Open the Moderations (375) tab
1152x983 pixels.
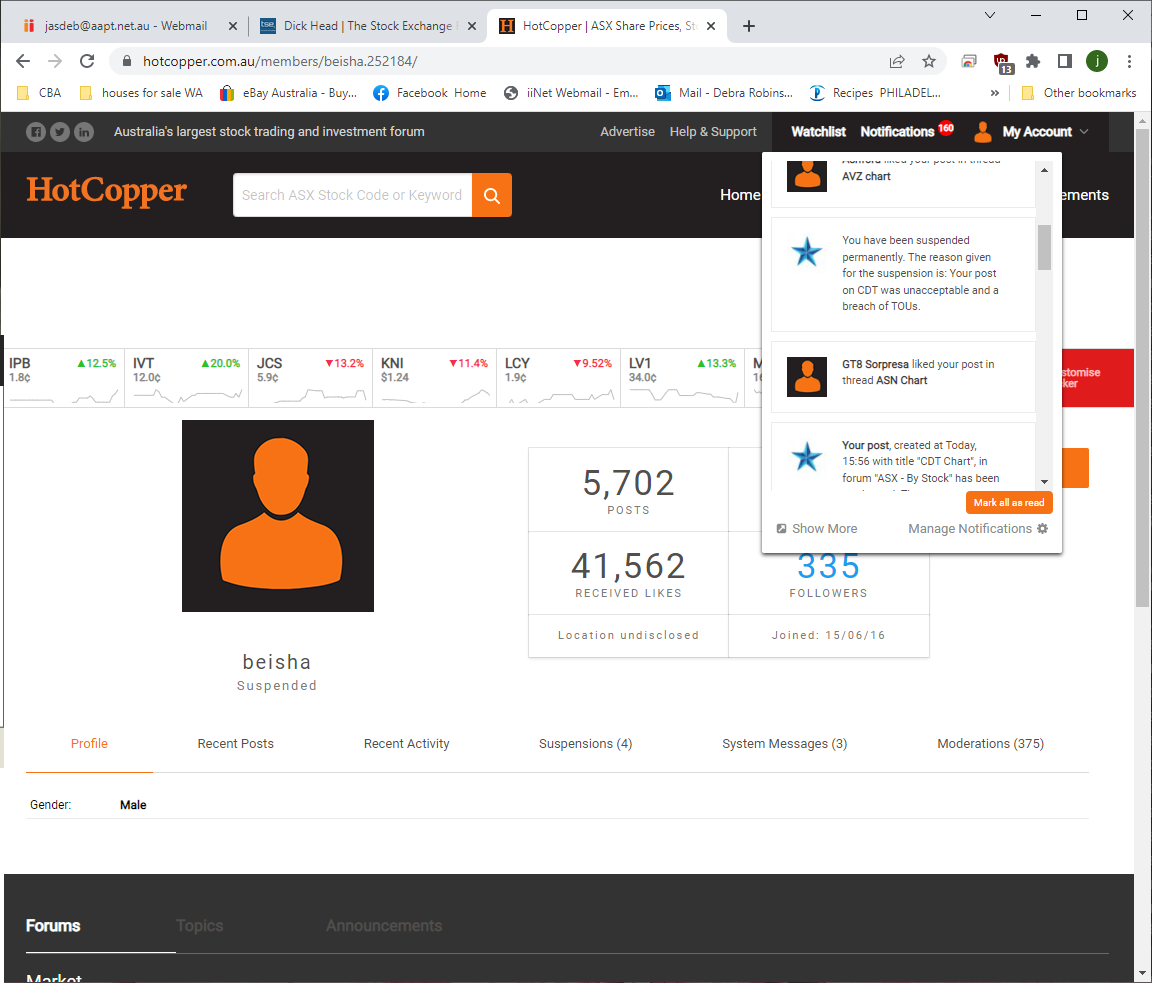990,743
